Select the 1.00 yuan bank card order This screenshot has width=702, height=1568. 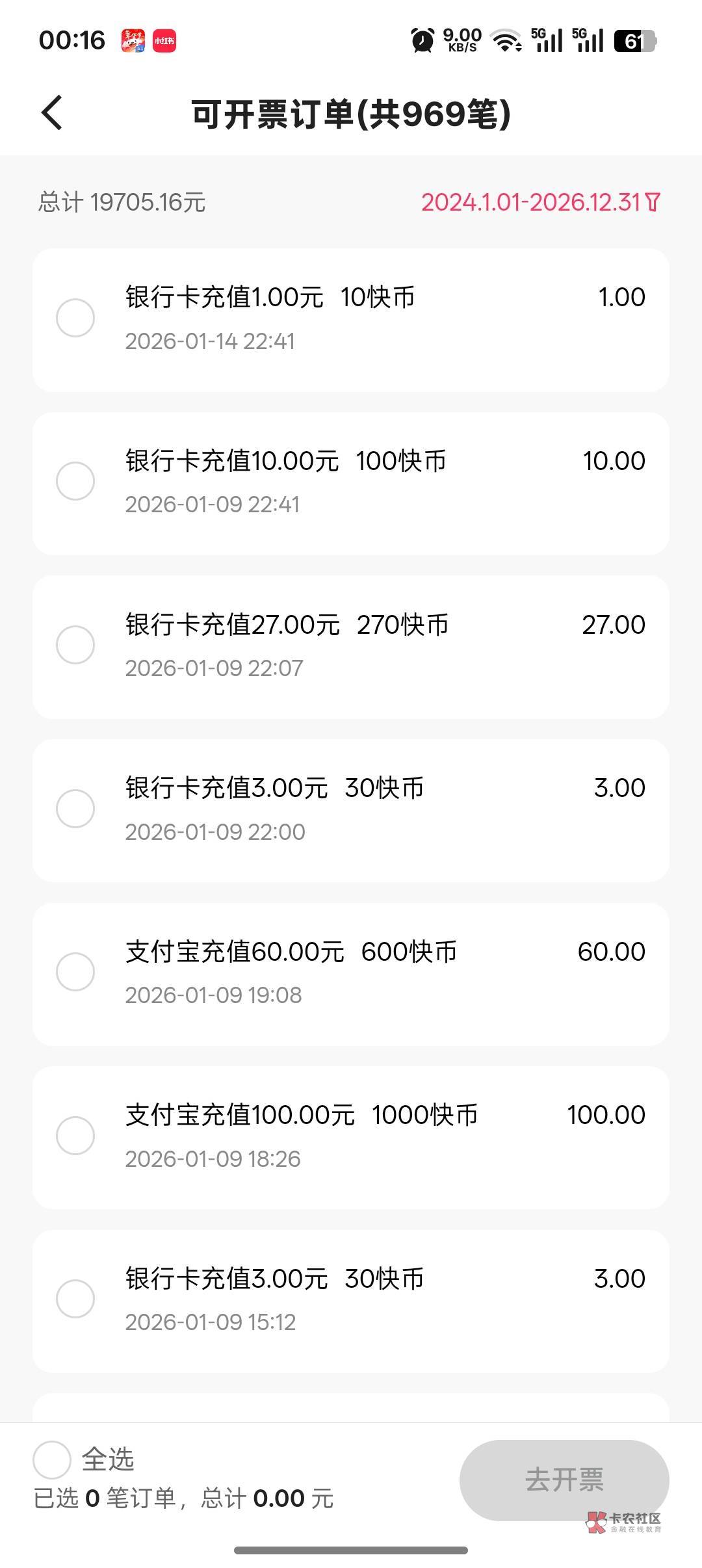pyautogui.click(x=75, y=318)
